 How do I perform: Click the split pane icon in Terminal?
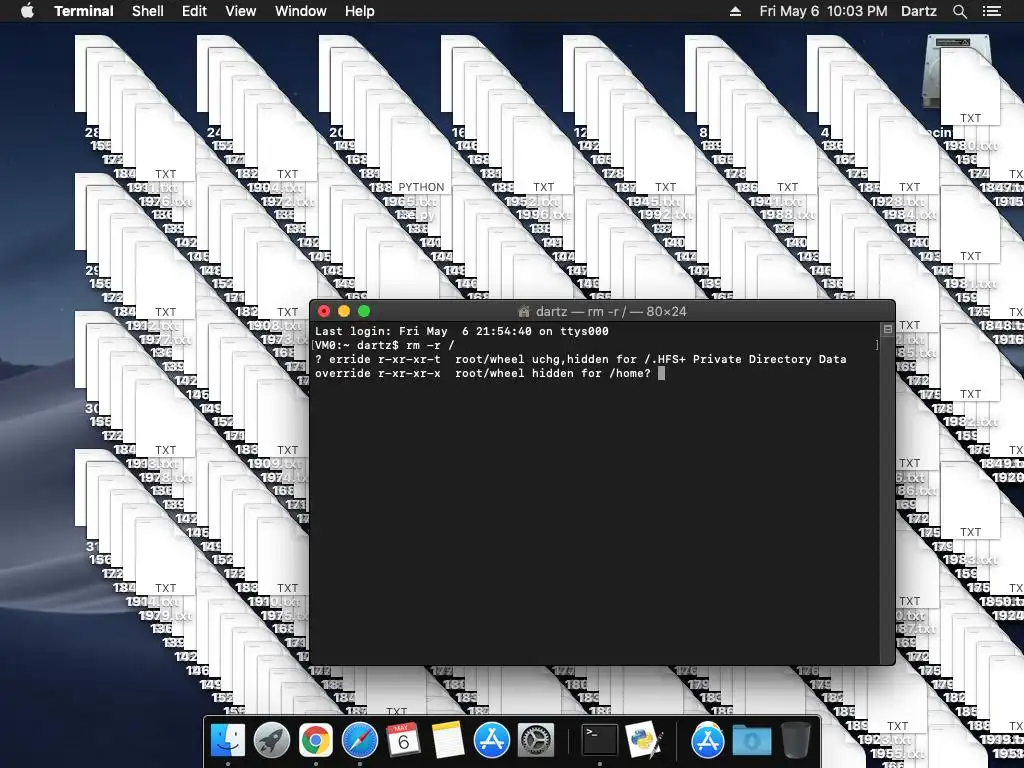click(x=888, y=329)
